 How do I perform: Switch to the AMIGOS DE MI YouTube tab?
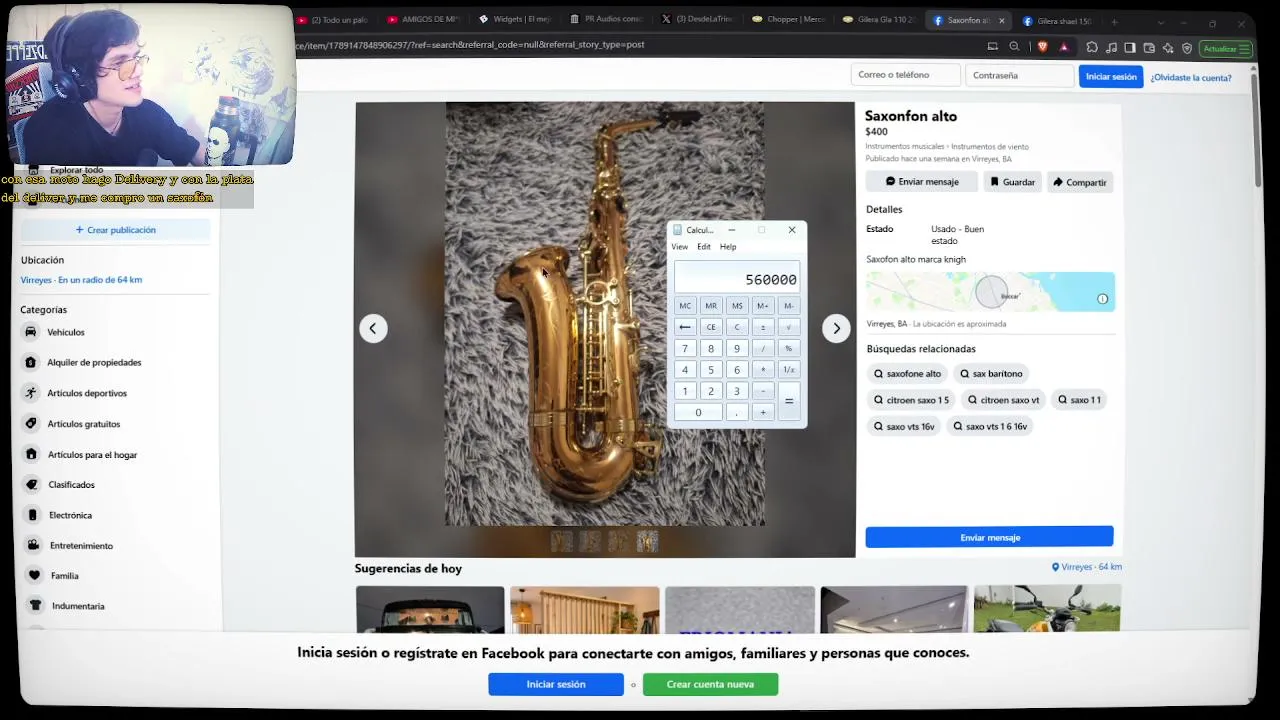pos(423,20)
